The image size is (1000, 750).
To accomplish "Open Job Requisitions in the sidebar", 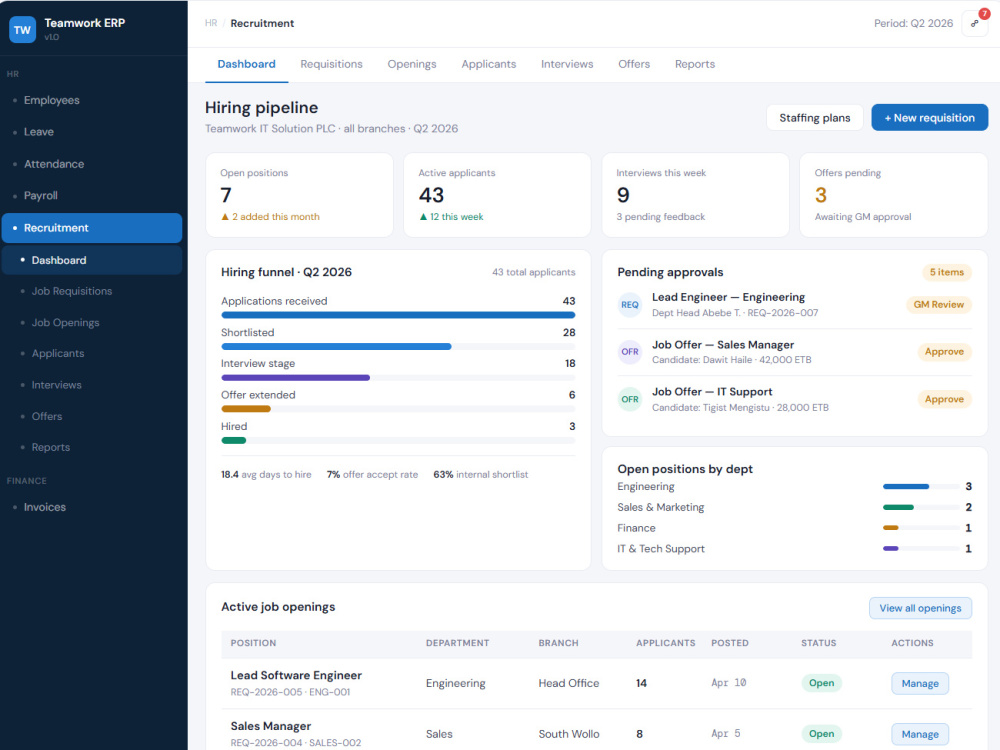I will (x=92, y=291).
